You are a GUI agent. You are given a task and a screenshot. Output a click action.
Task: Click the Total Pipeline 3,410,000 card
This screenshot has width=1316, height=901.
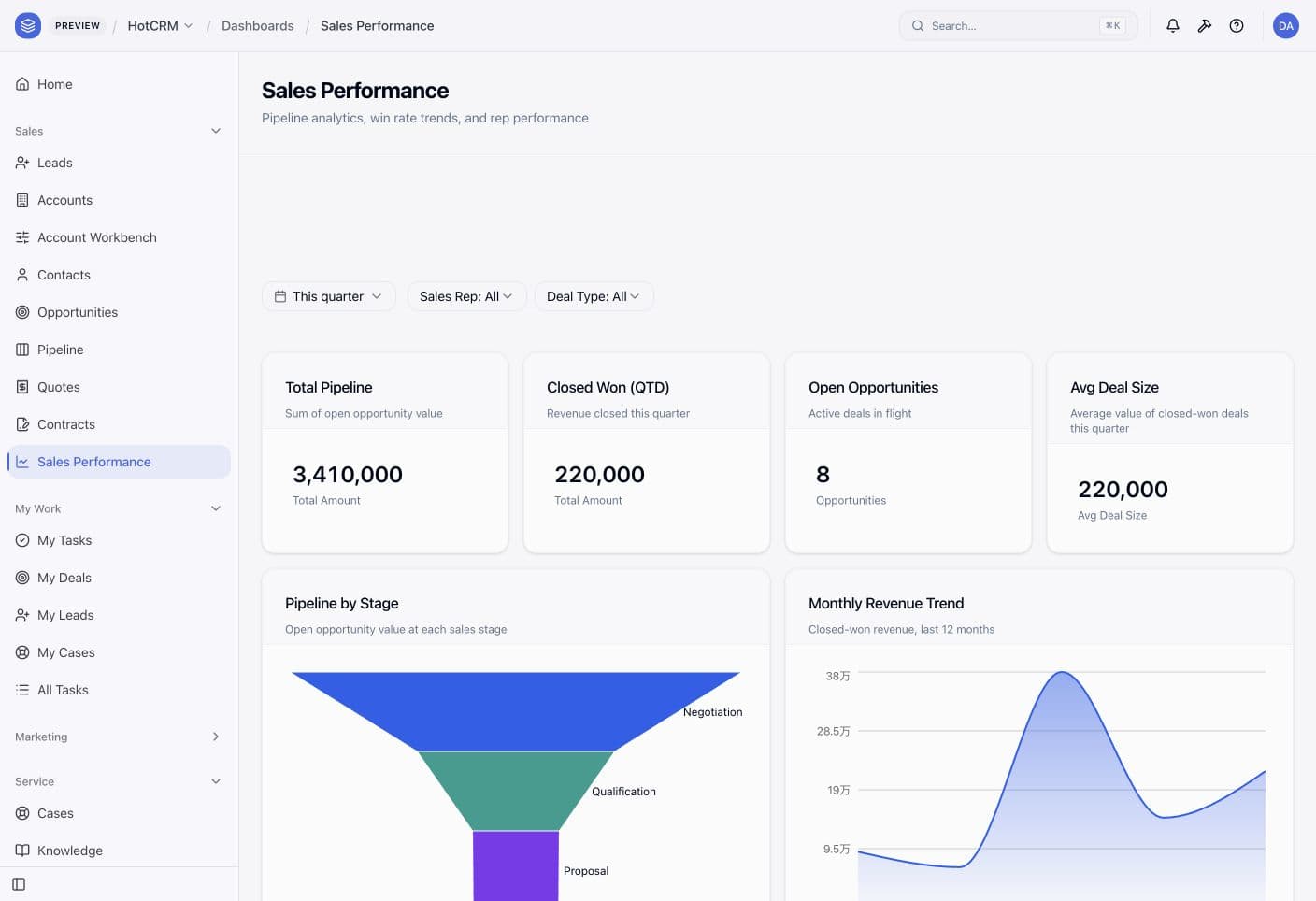click(x=385, y=452)
